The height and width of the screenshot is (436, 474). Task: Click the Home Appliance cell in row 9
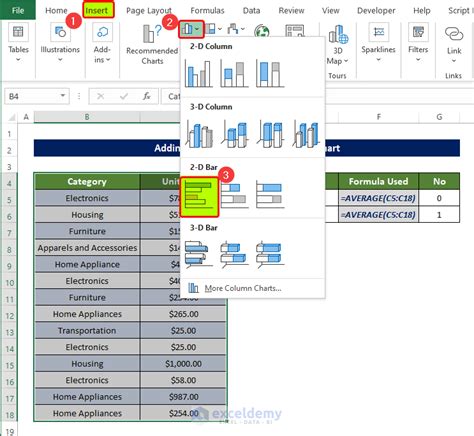click(87, 265)
